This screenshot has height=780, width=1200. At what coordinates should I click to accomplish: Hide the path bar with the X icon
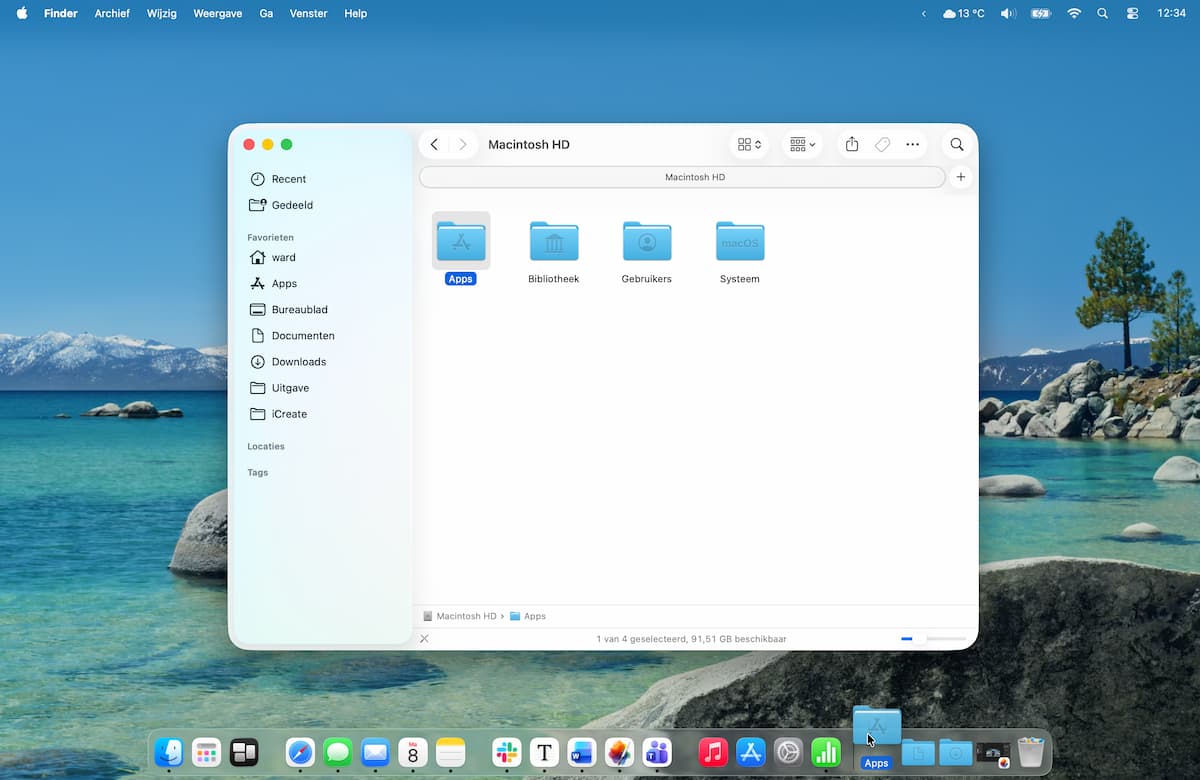(x=425, y=639)
